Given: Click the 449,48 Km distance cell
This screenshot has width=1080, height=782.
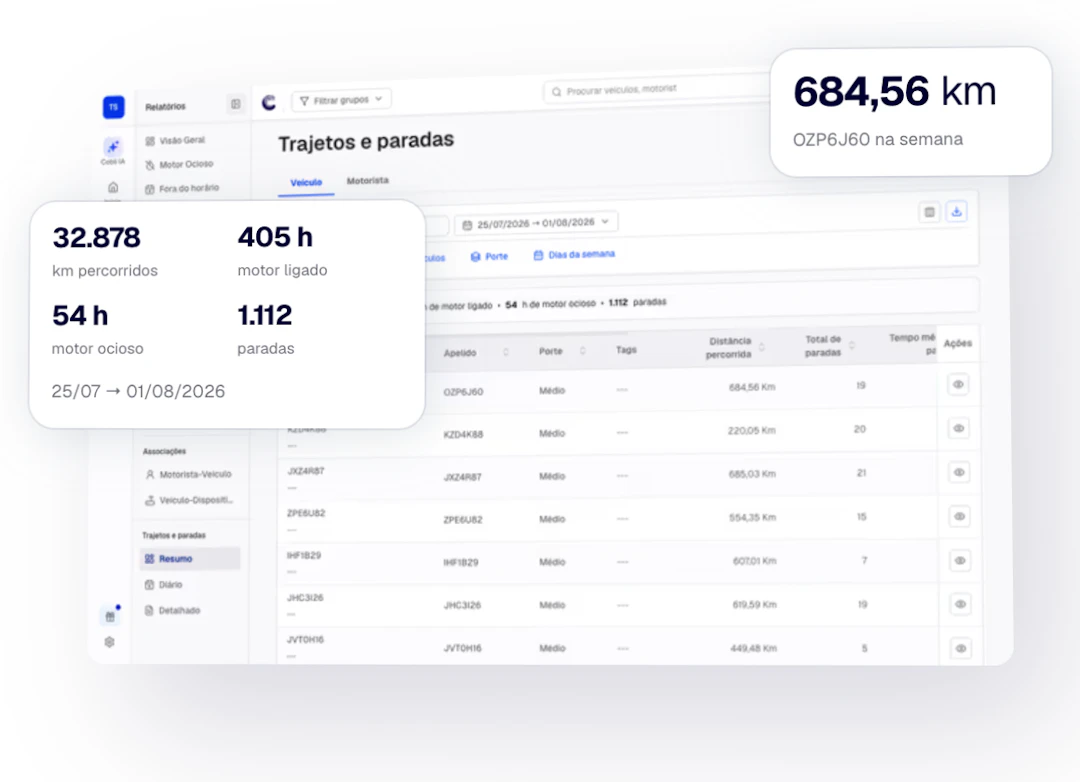Looking at the screenshot, I should 754,648.
